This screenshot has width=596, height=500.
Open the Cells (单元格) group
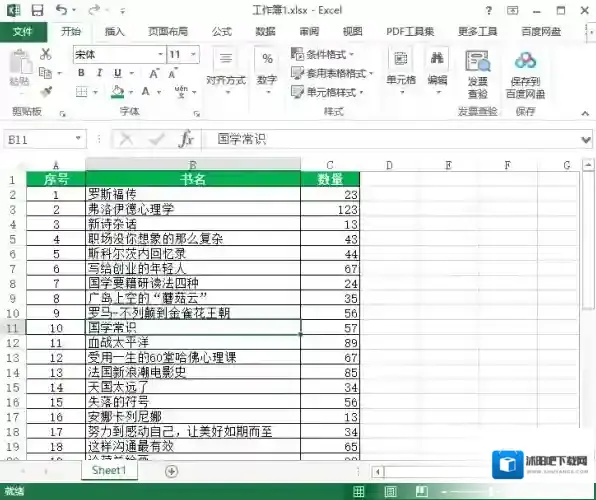pyautogui.click(x=401, y=70)
